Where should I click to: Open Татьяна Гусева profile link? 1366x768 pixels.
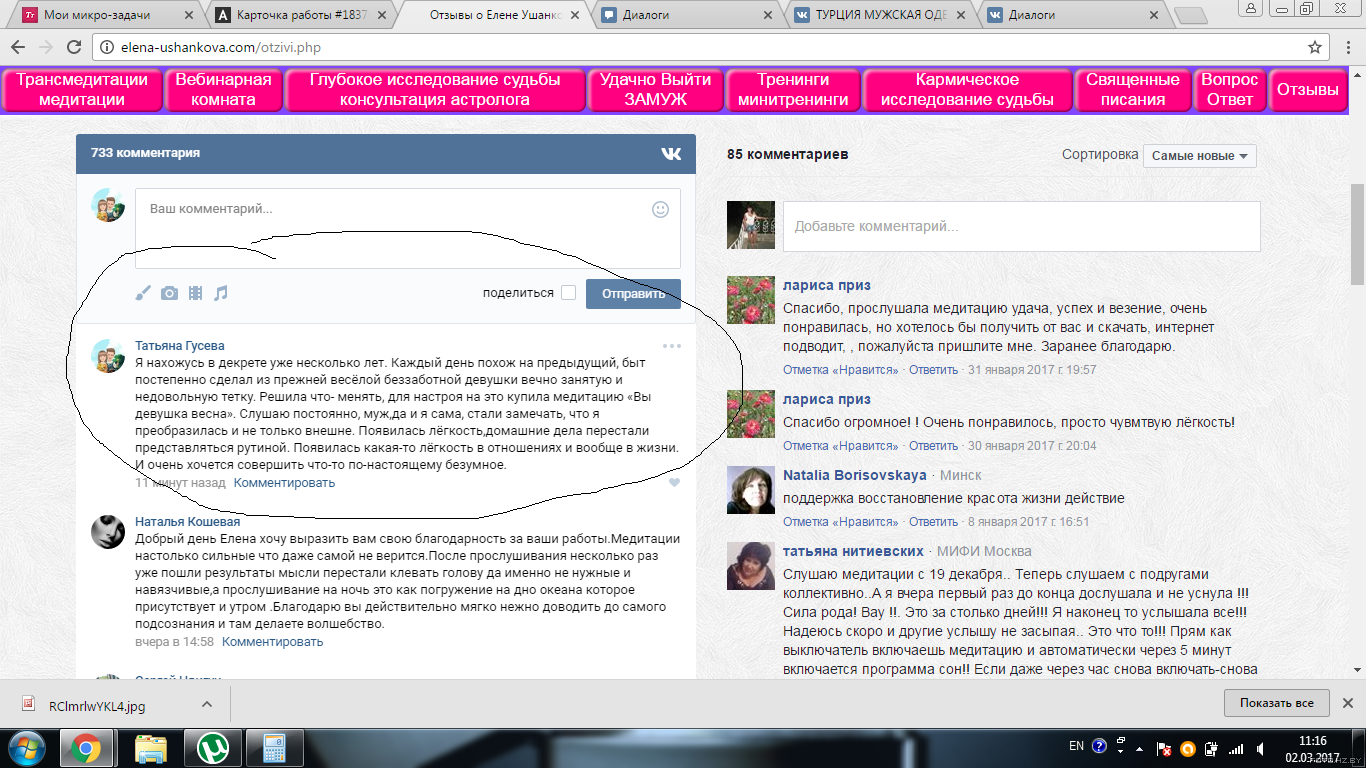(x=180, y=346)
